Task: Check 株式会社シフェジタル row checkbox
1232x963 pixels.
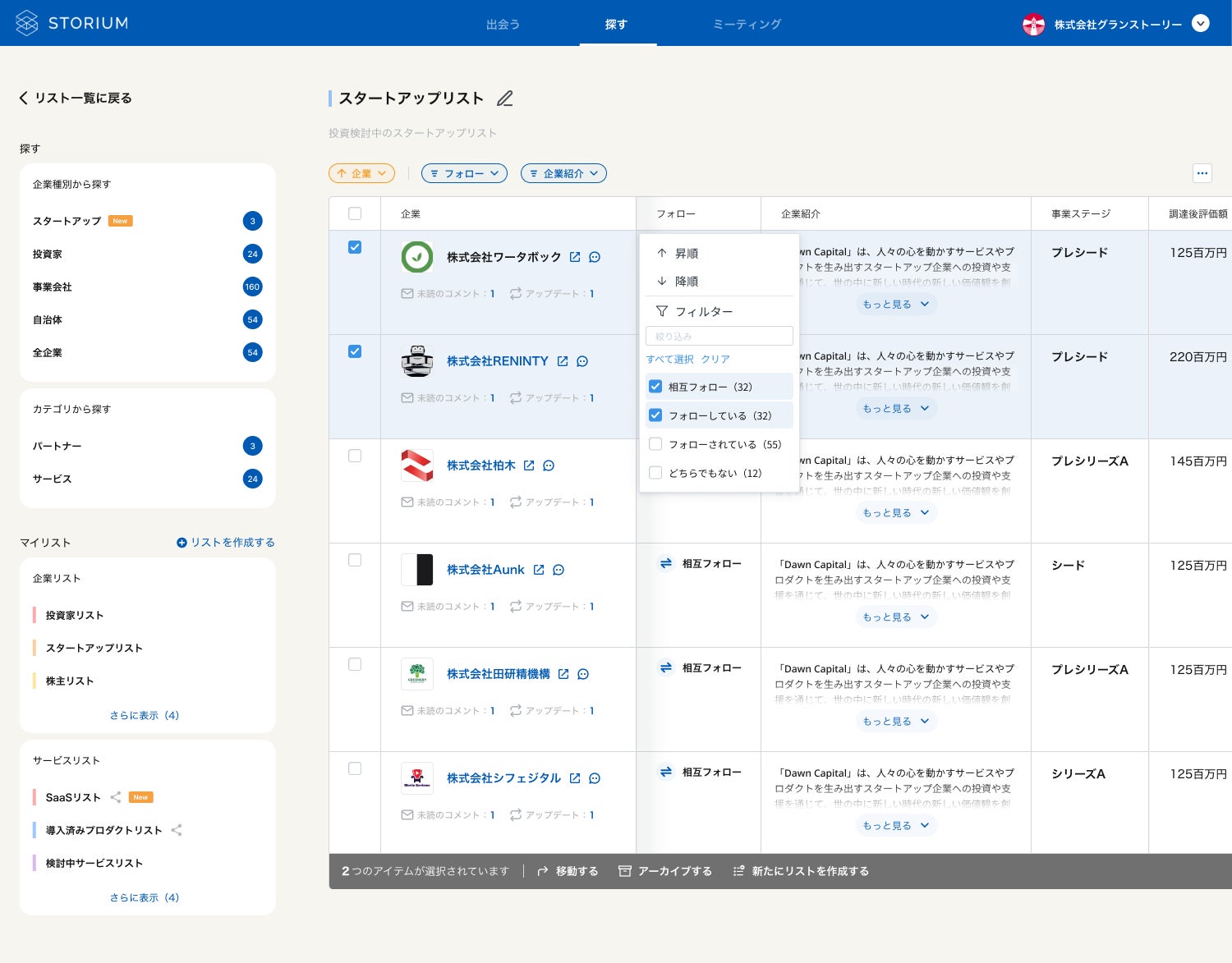Action: [x=355, y=768]
